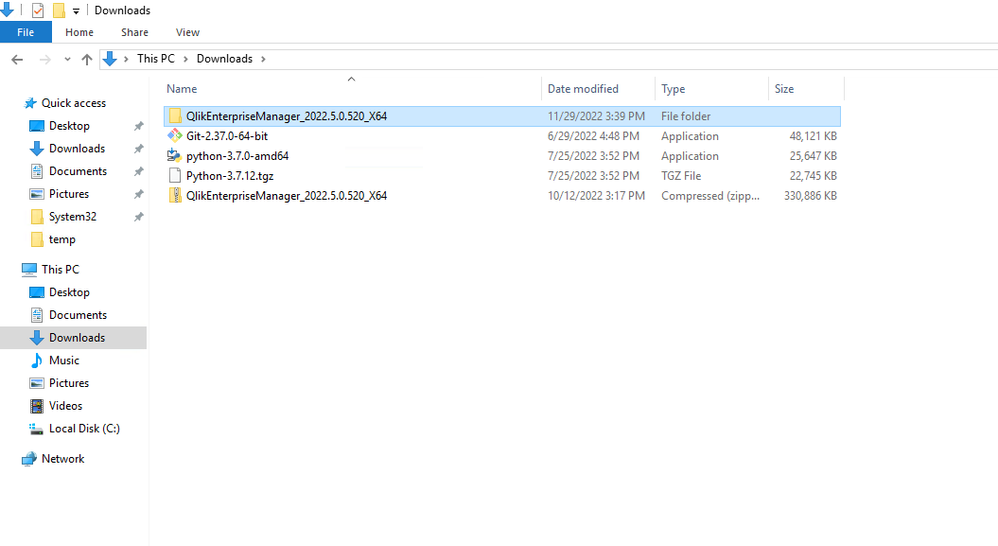Click the Forward navigation arrow
The image size is (998, 546).
[45, 59]
